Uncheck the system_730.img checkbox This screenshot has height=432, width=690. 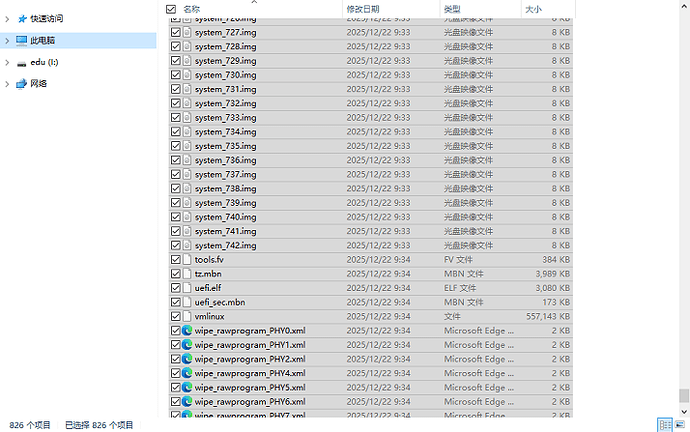click(x=176, y=75)
